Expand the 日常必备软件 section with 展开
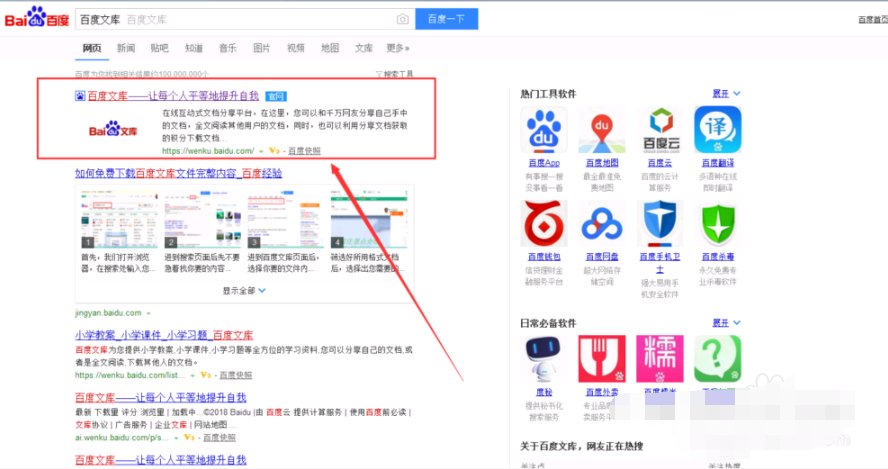The height and width of the screenshot is (469, 888). click(x=726, y=323)
